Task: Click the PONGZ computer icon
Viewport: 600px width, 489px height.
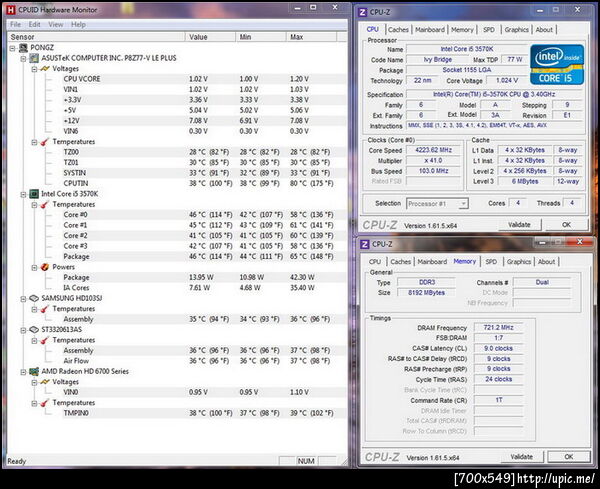Action: [x=24, y=48]
